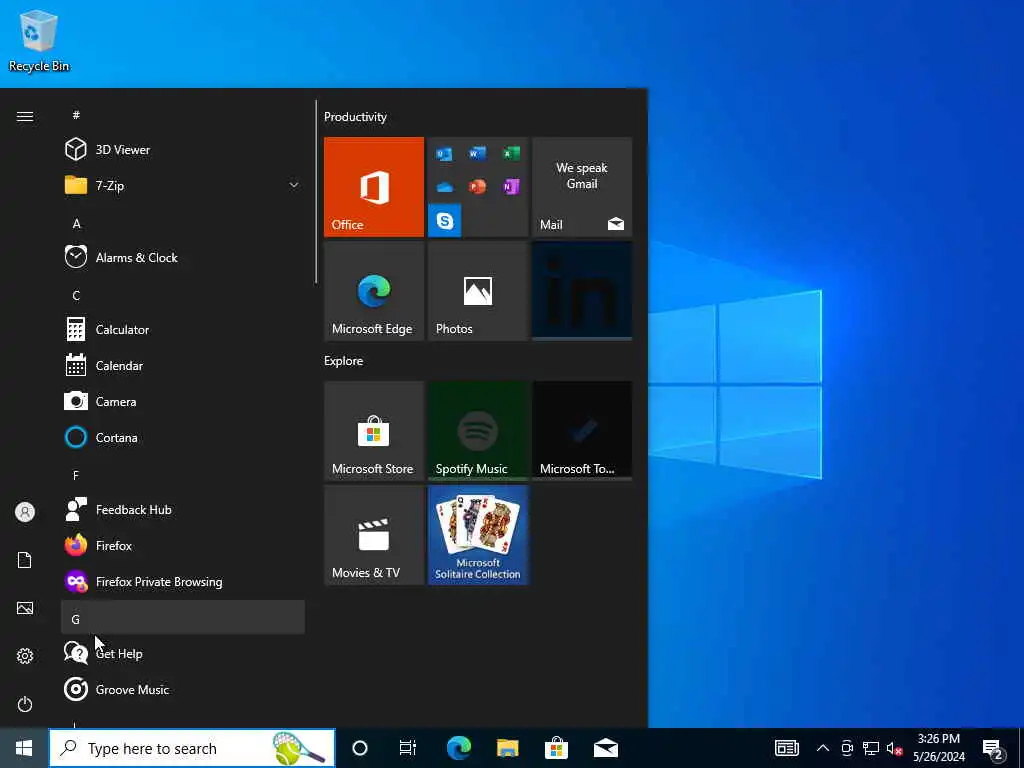Open the Photos tile
This screenshot has height=768, width=1024.
[x=478, y=291]
